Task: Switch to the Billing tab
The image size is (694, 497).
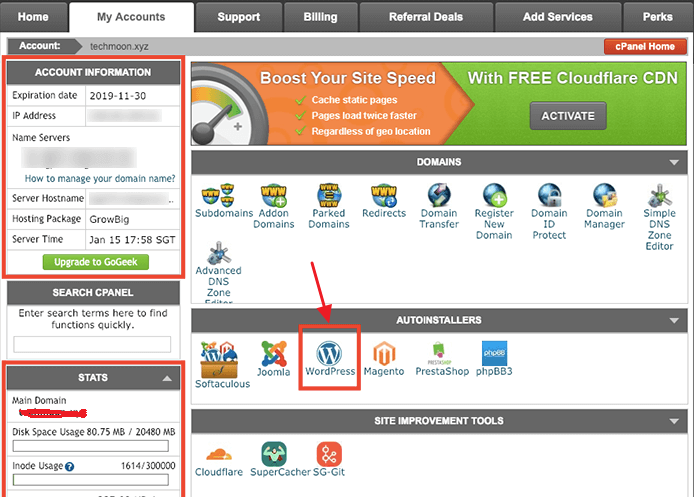Action: pos(320,17)
